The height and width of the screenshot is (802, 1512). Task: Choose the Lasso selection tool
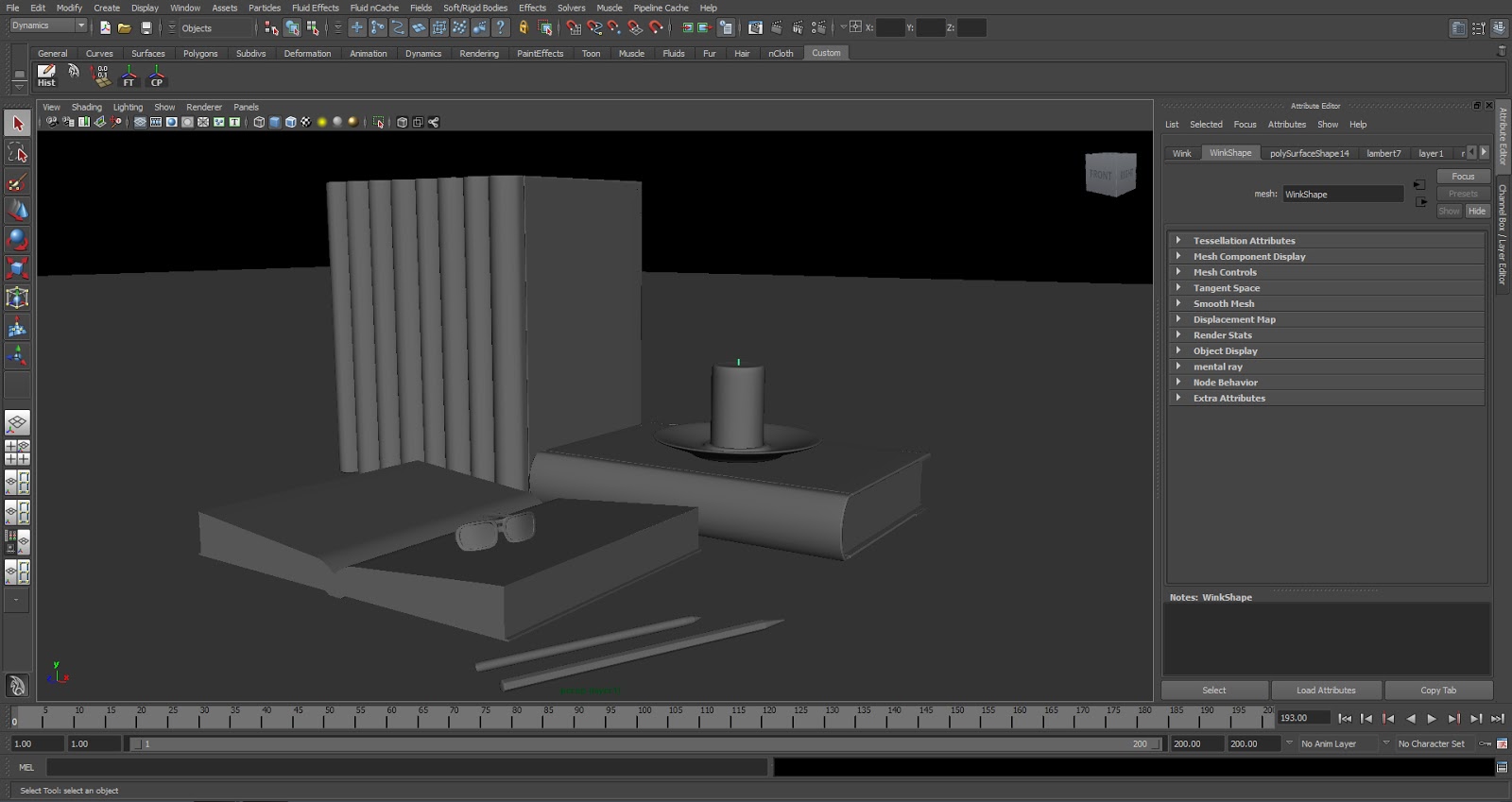(17, 152)
